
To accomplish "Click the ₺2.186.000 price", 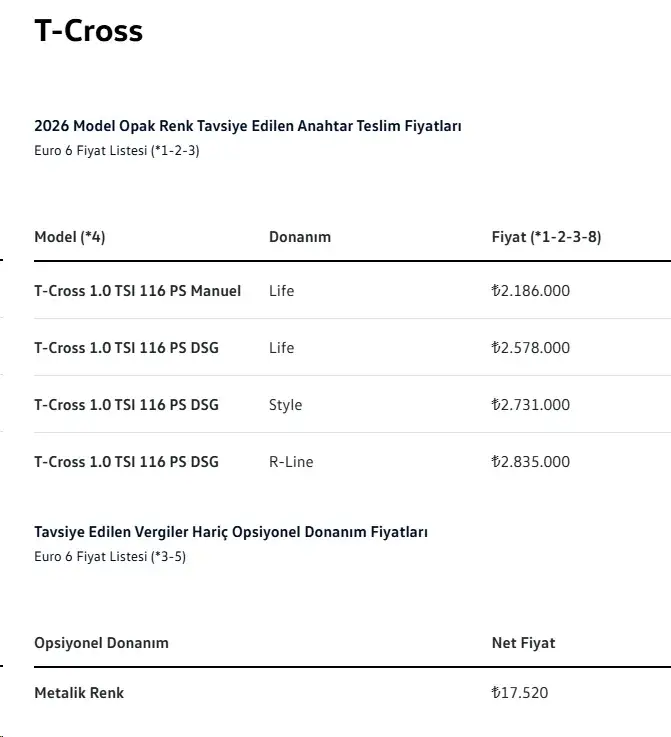I will click(x=531, y=290).
